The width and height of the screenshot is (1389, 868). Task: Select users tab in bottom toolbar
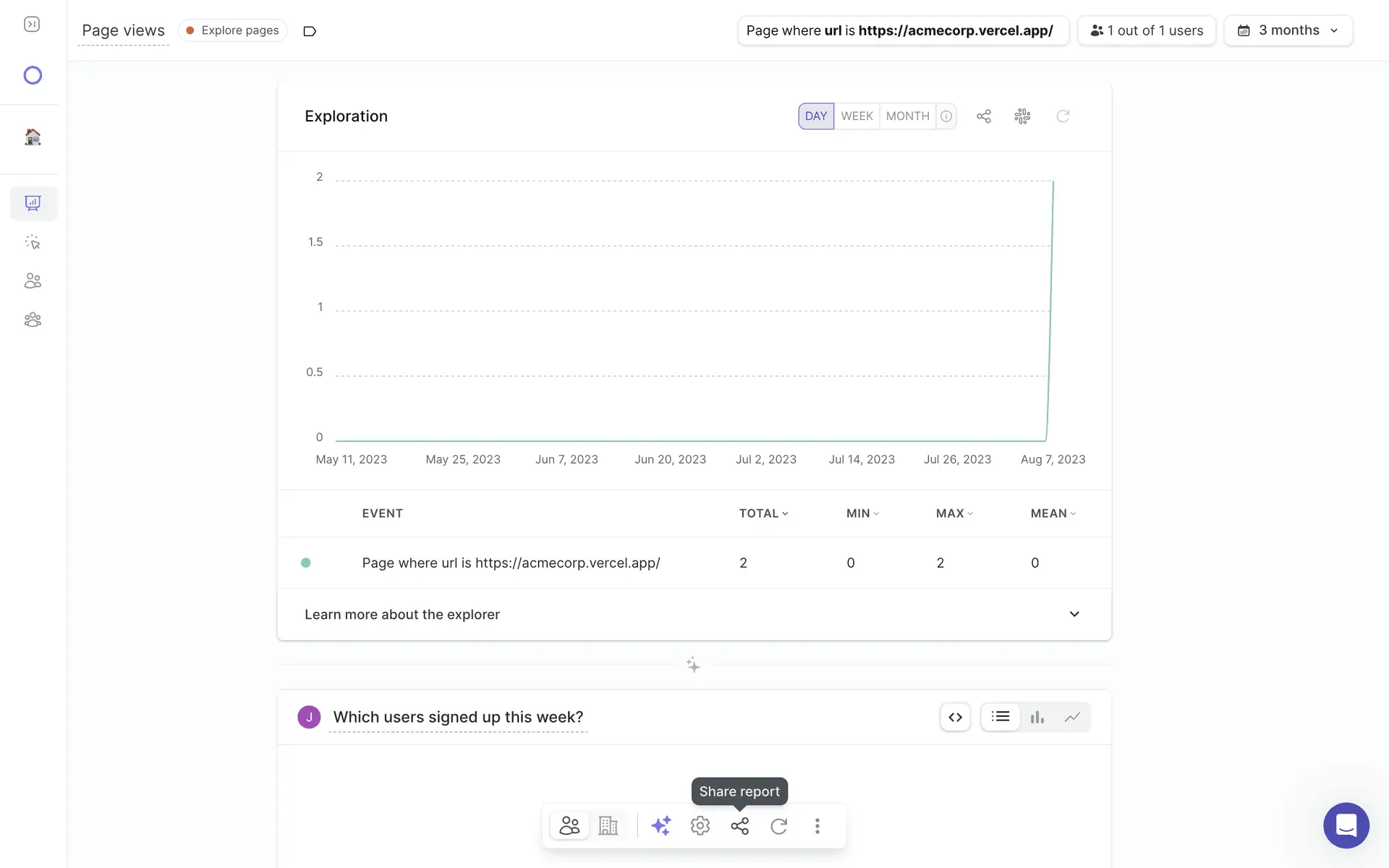[x=569, y=825]
